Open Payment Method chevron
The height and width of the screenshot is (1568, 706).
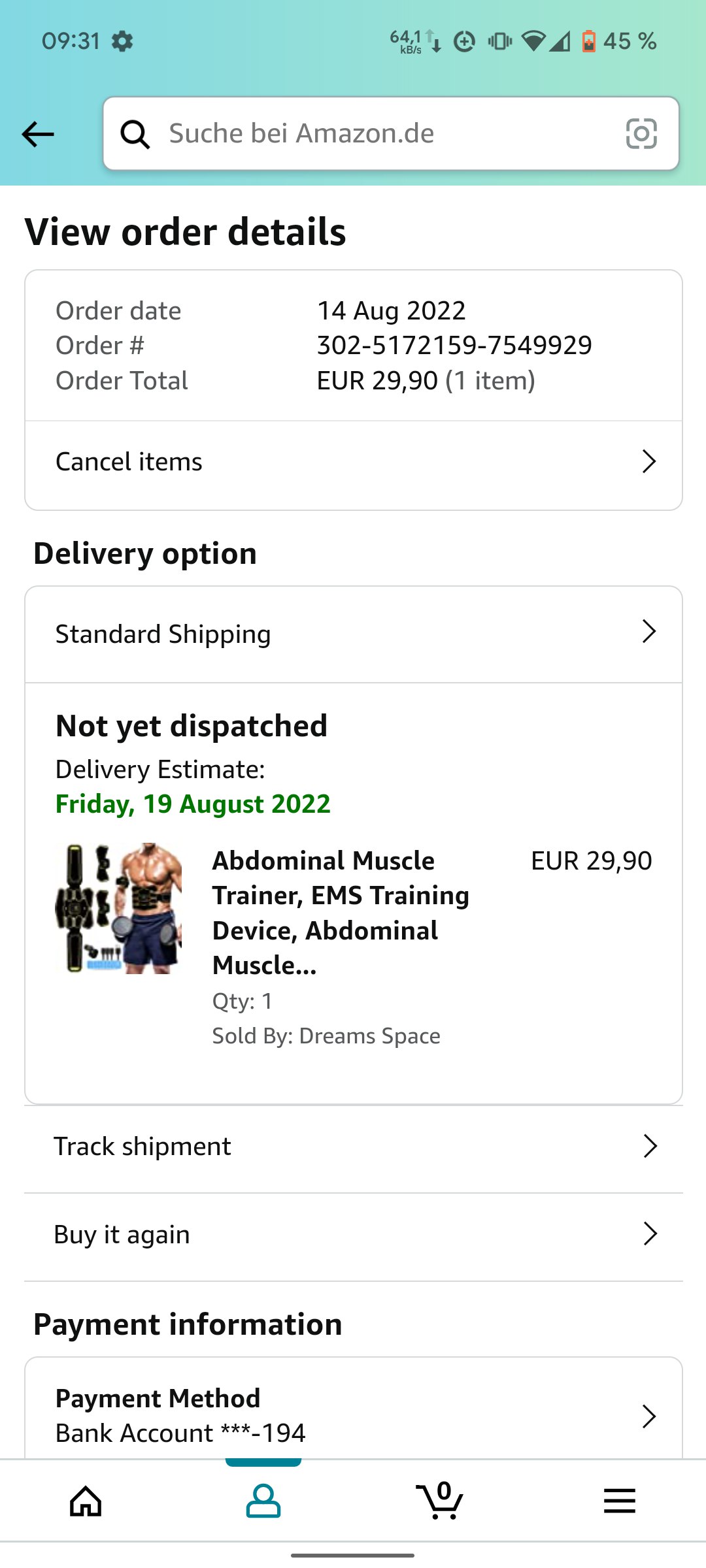648,1416
